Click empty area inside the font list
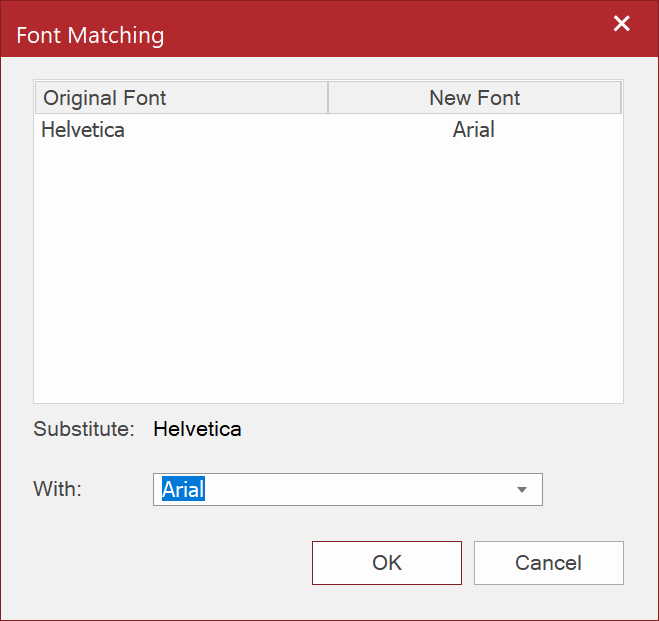This screenshot has height=621, width=659. 328,280
